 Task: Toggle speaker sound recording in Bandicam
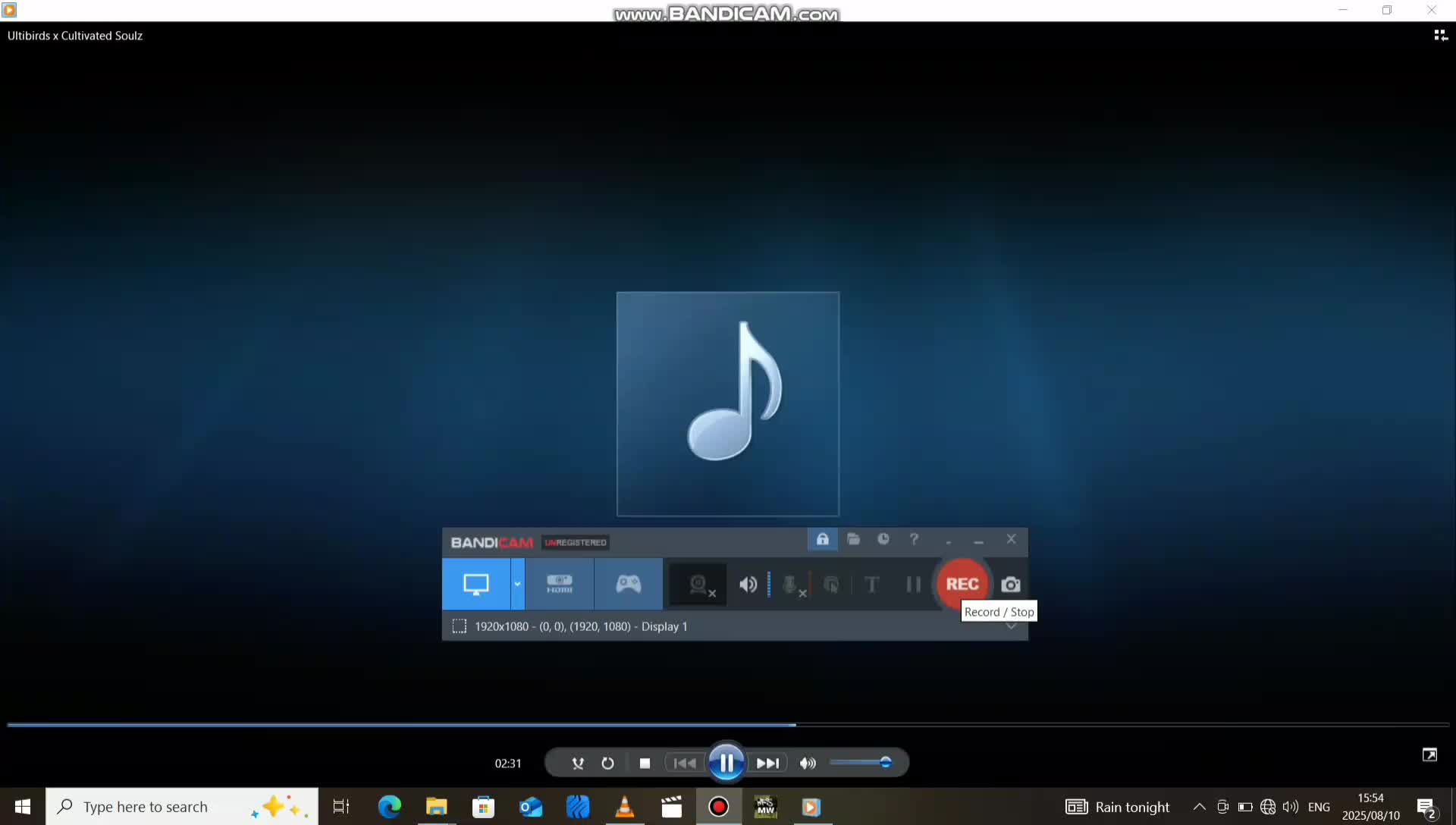tap(748, 585)
